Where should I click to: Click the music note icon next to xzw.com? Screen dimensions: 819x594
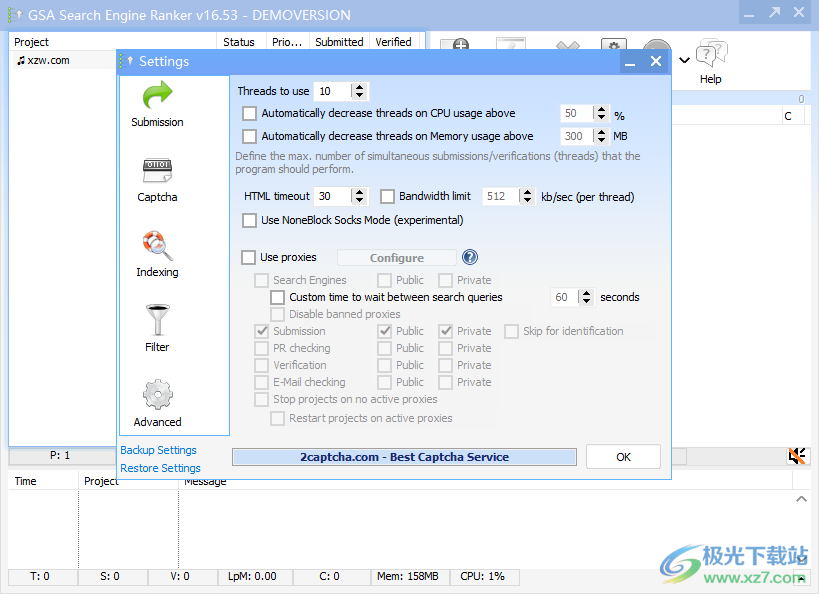point(20,61)
